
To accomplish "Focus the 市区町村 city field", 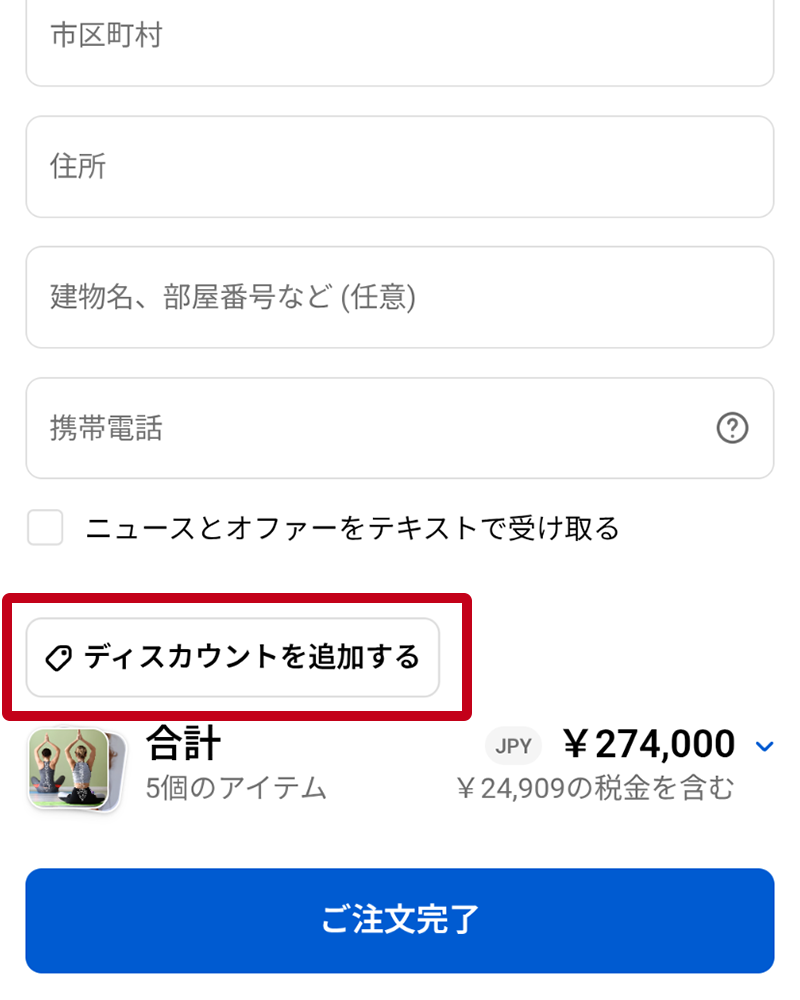I will [400, 38].
